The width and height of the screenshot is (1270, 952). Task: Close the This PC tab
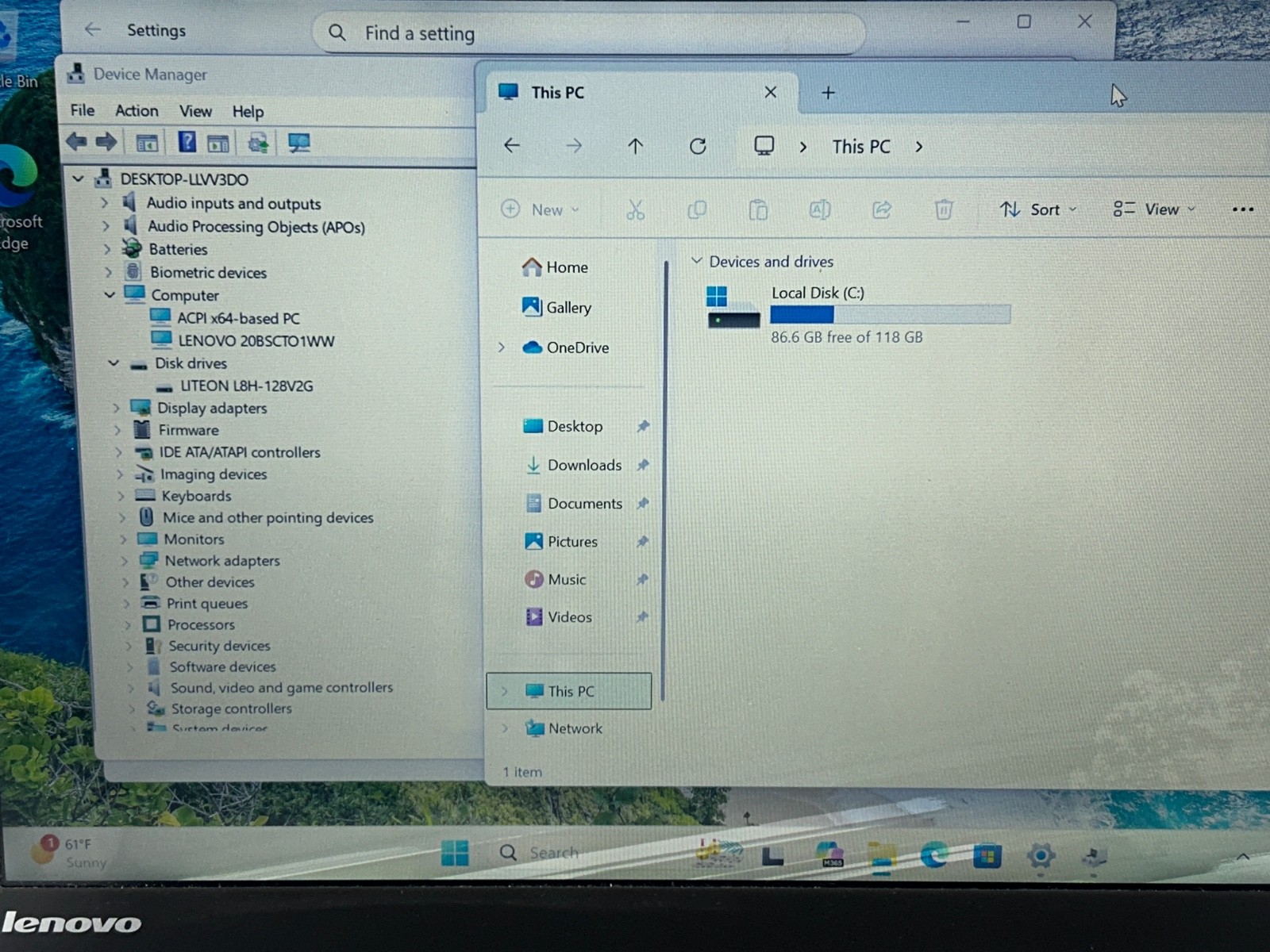coord(770,92)
